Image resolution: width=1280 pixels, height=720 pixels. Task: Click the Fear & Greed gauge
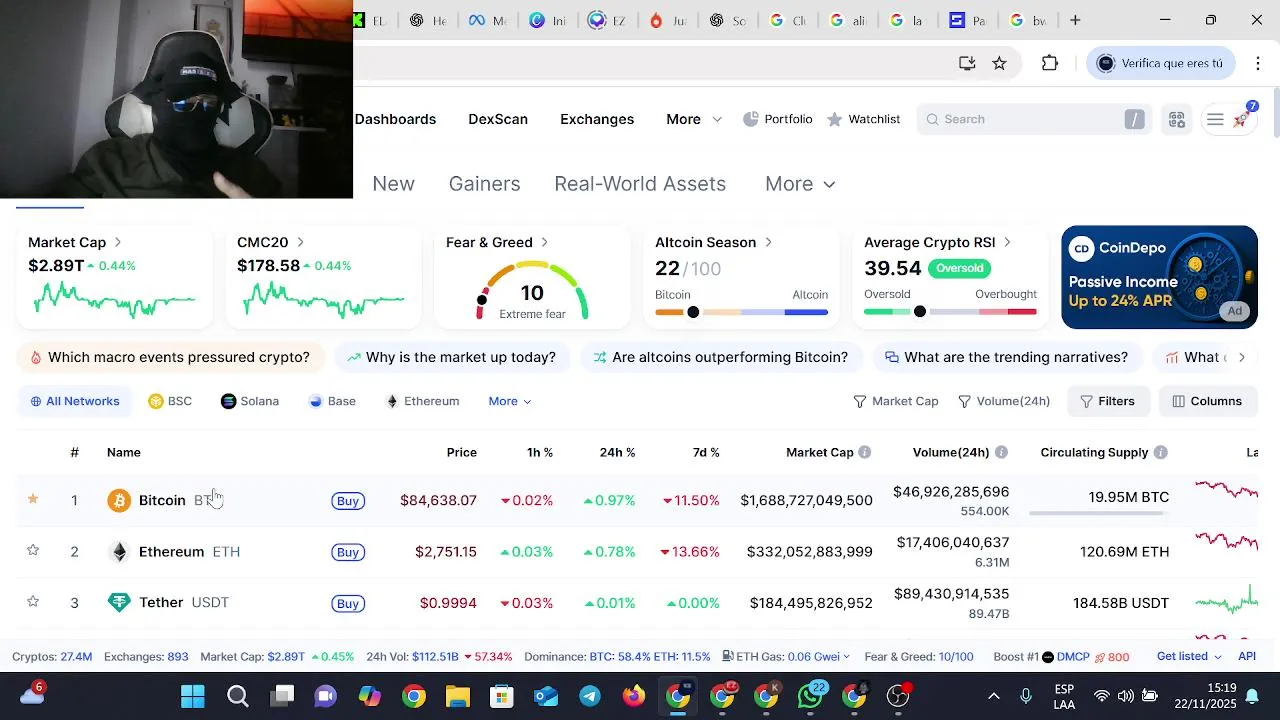[x=532, y=291]
